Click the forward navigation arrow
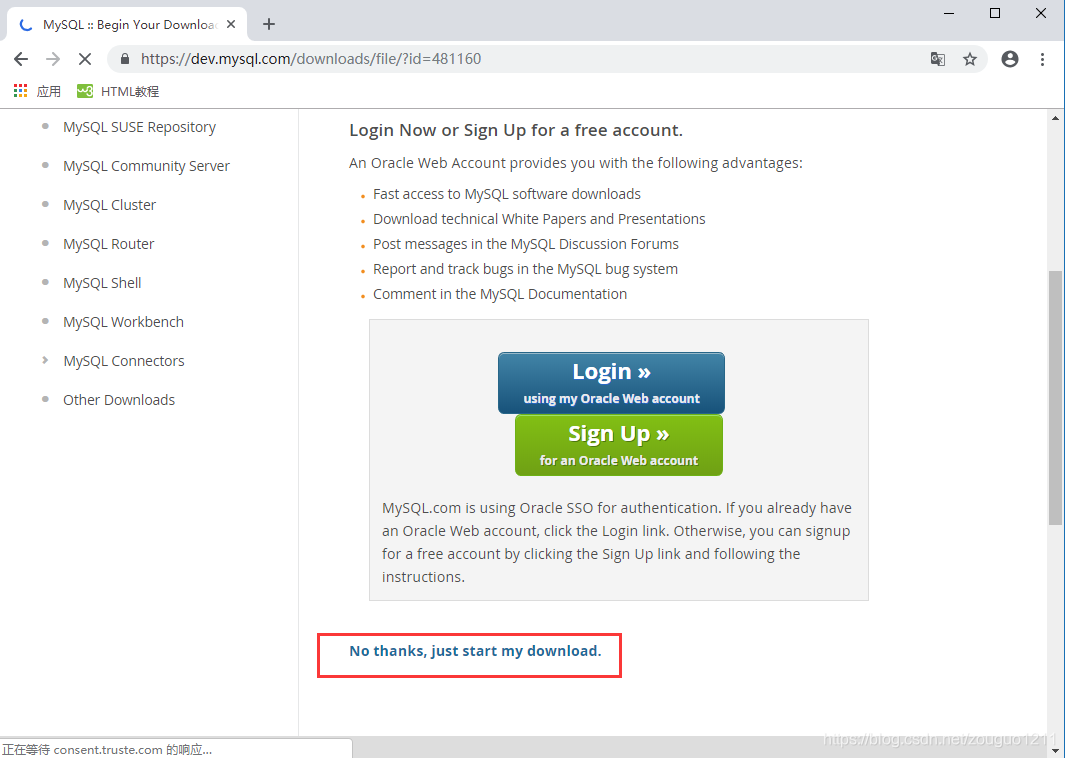 click(53, 59)
